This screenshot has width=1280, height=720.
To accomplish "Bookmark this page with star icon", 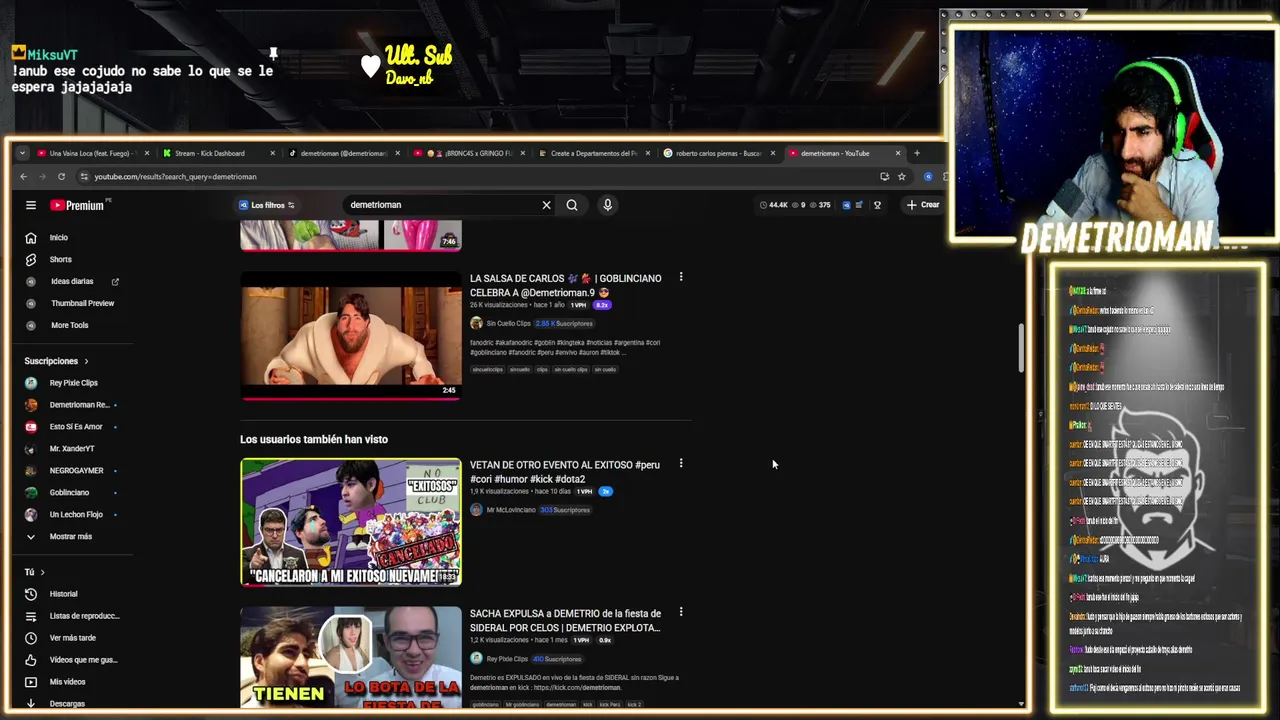I will (902, 177).
